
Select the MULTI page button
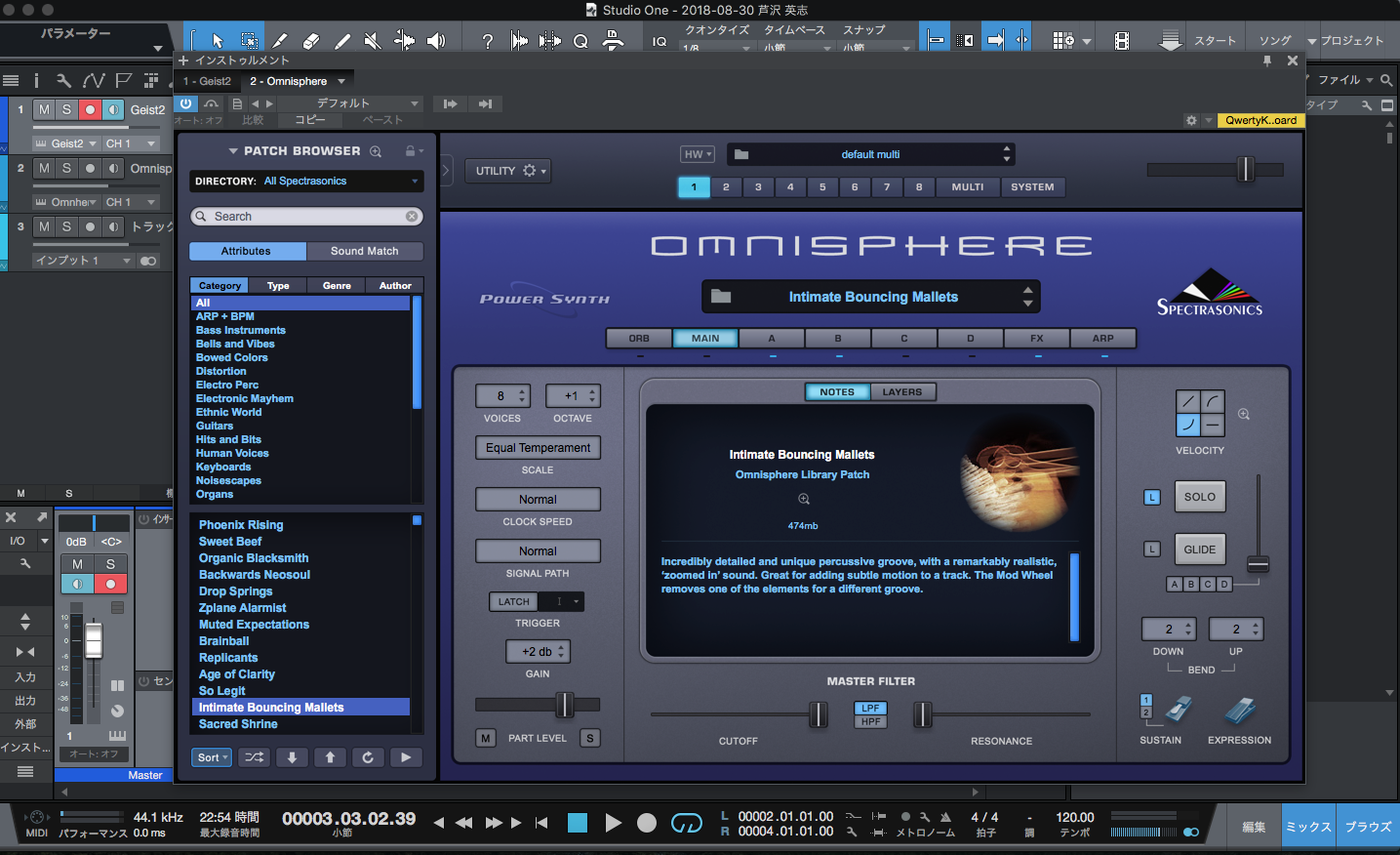click(x=968, y=187)
